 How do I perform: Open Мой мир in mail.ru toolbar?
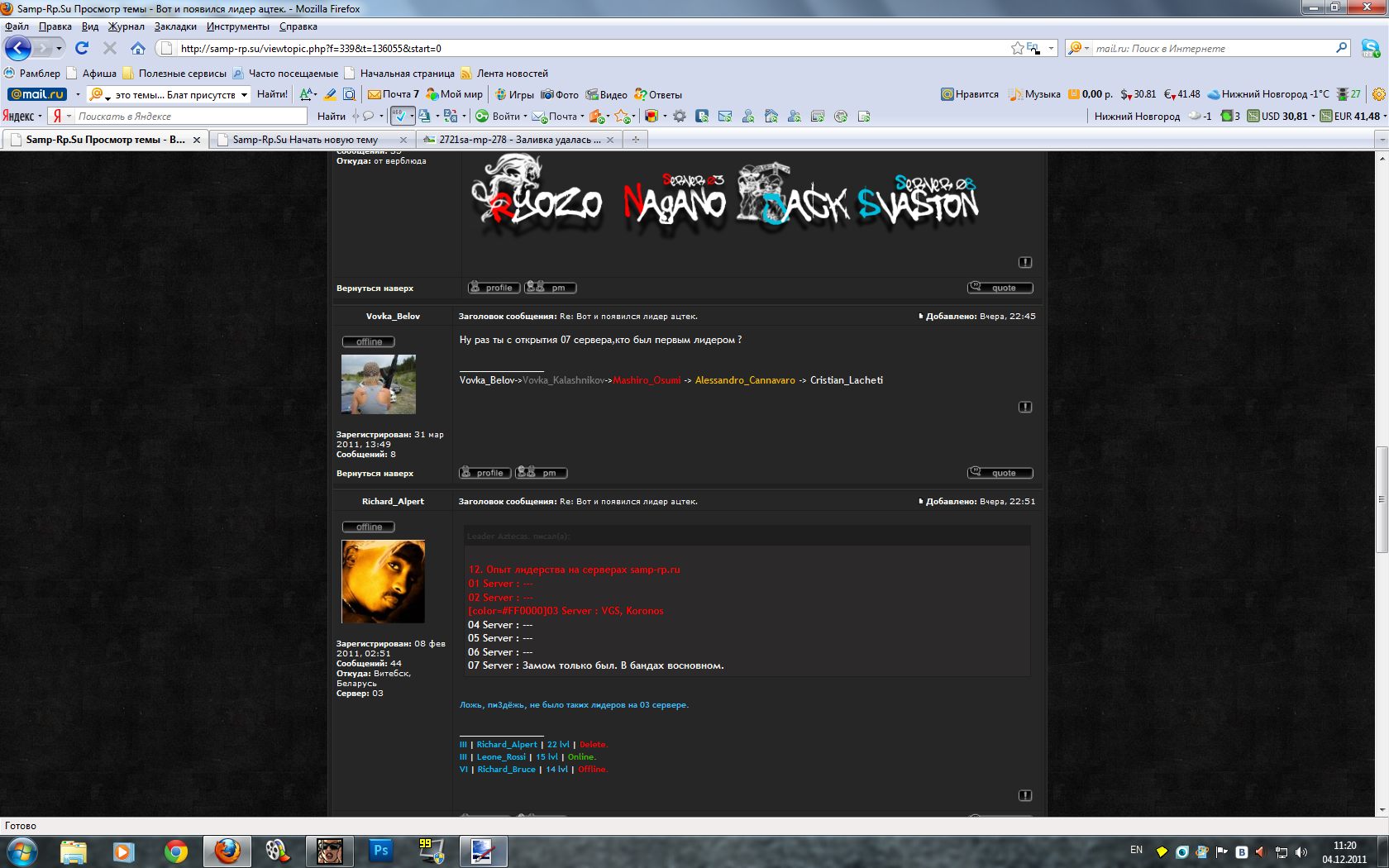(454, 94)
